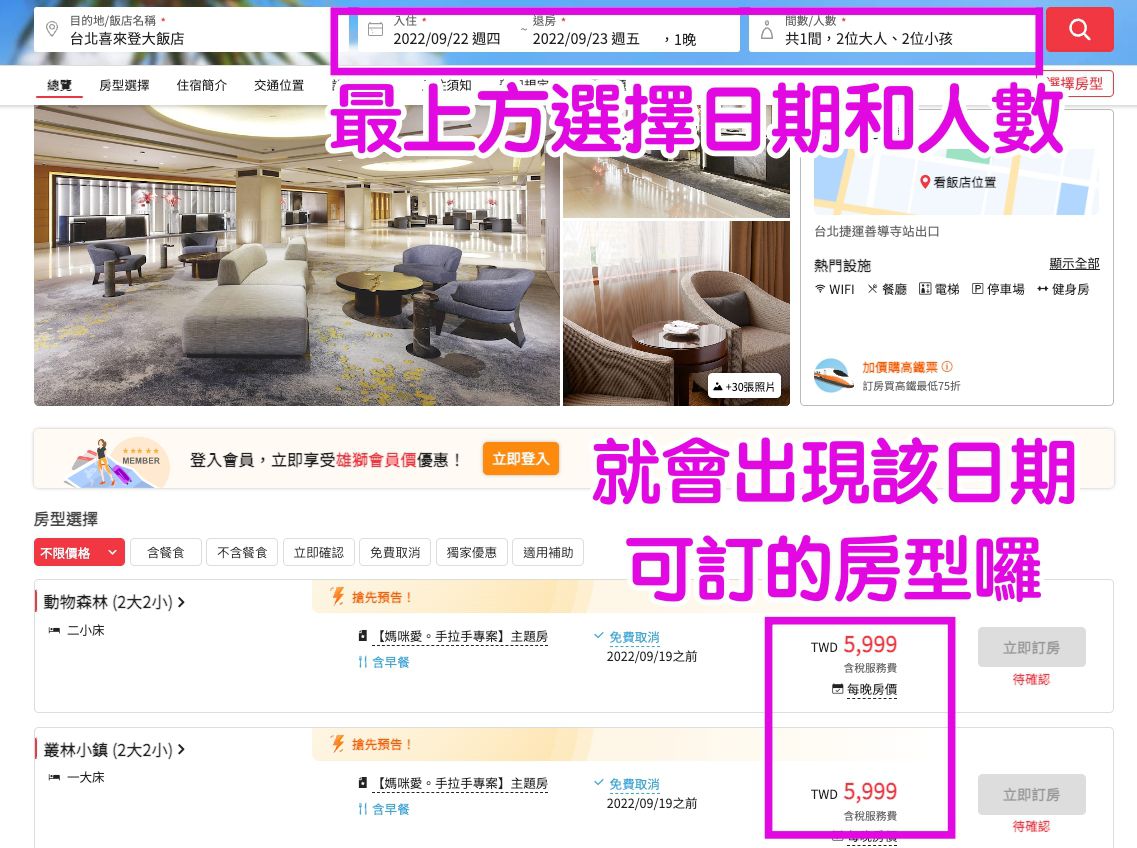This screenshot has width=1137, height=848.
Task: Click the destination location pin icon
Action: pos(52,29)
